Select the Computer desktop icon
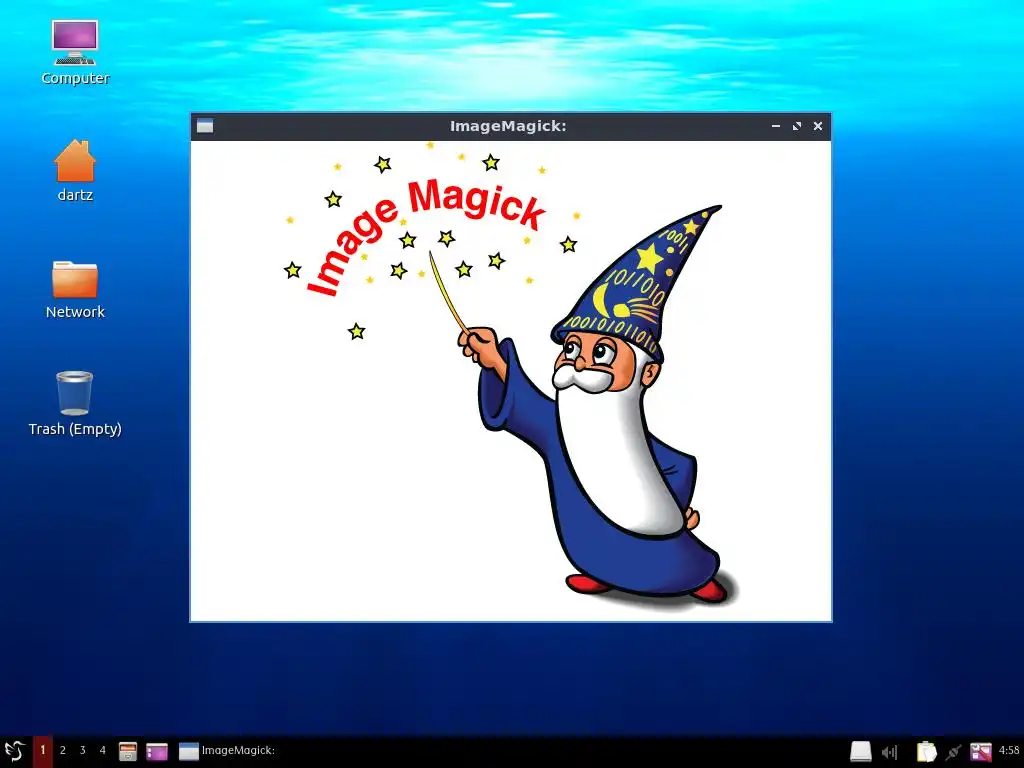This screenshot has width=1024, height=768. pos(75,52)
